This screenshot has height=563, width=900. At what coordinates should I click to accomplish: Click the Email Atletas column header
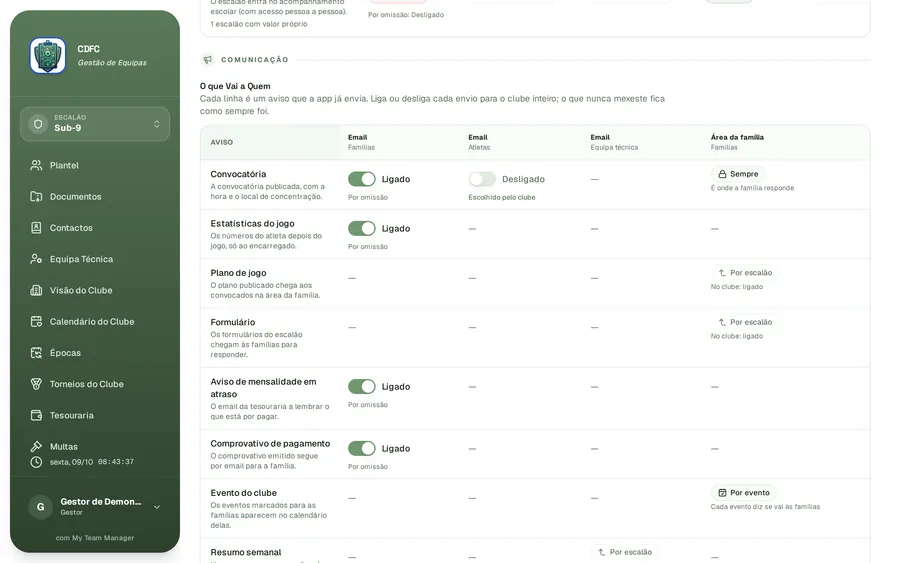479,142
